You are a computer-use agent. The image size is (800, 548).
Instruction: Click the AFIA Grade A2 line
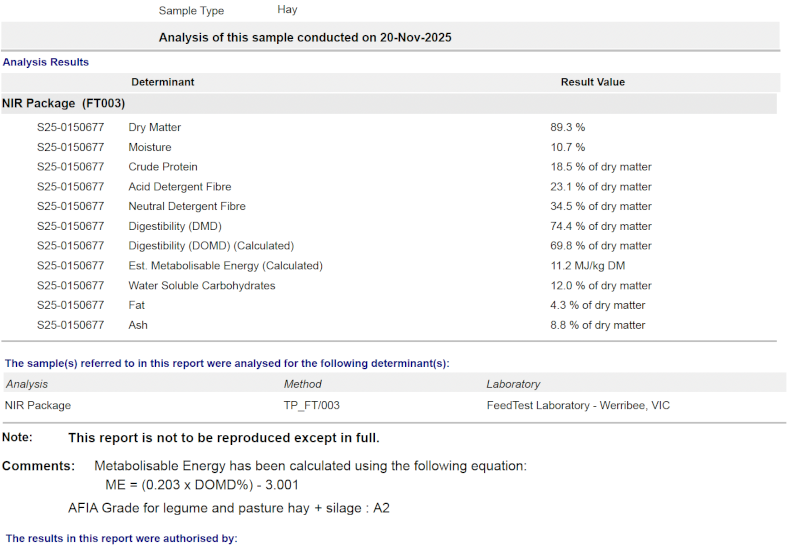229,508
